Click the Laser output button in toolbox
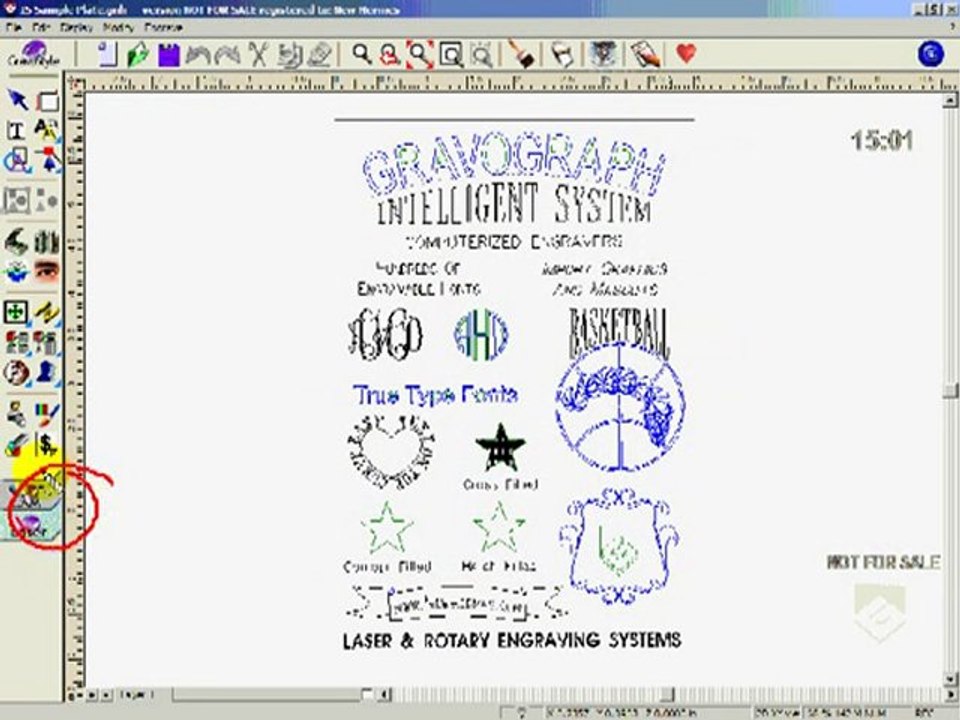 point(31,525)
